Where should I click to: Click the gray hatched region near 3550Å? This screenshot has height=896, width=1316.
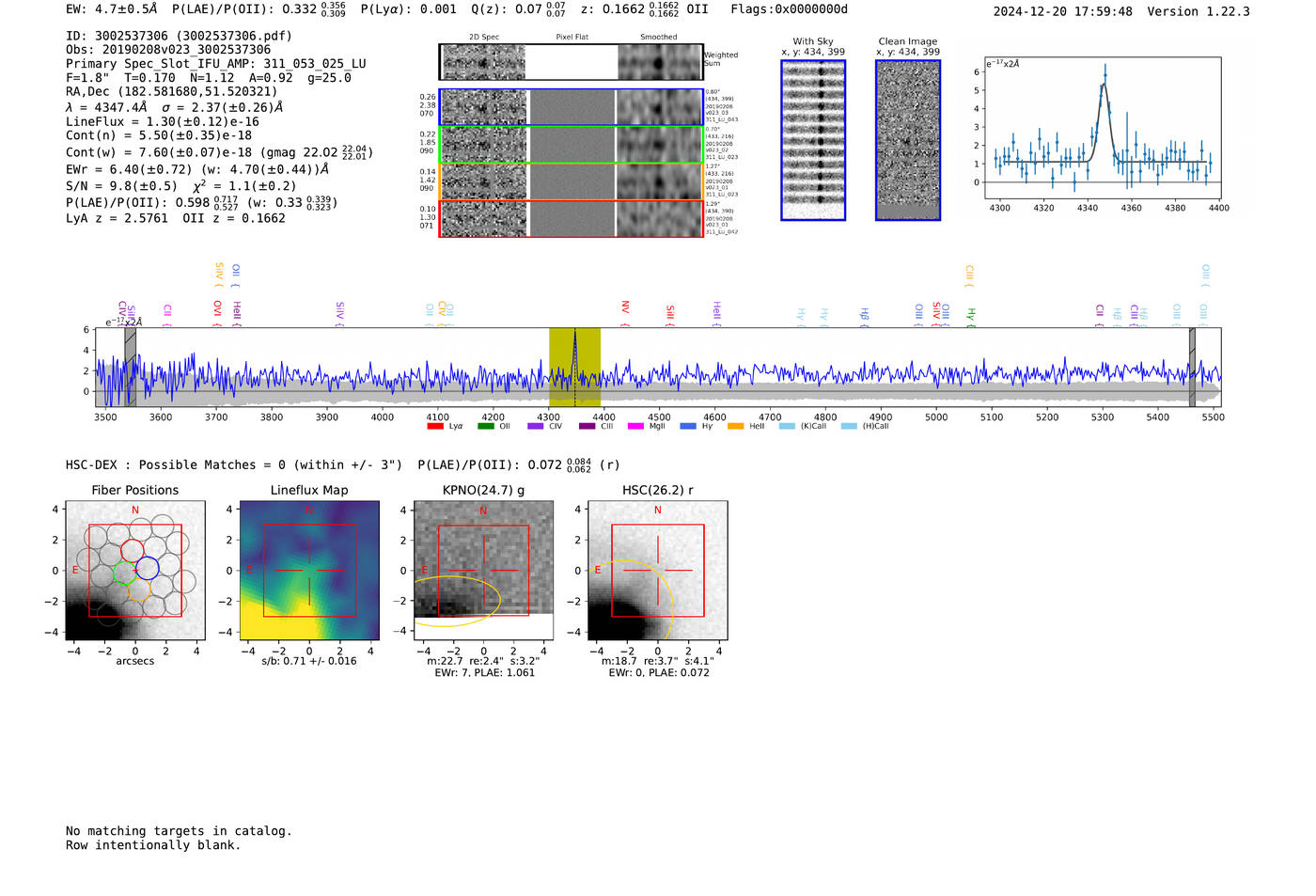pos(131,368)
